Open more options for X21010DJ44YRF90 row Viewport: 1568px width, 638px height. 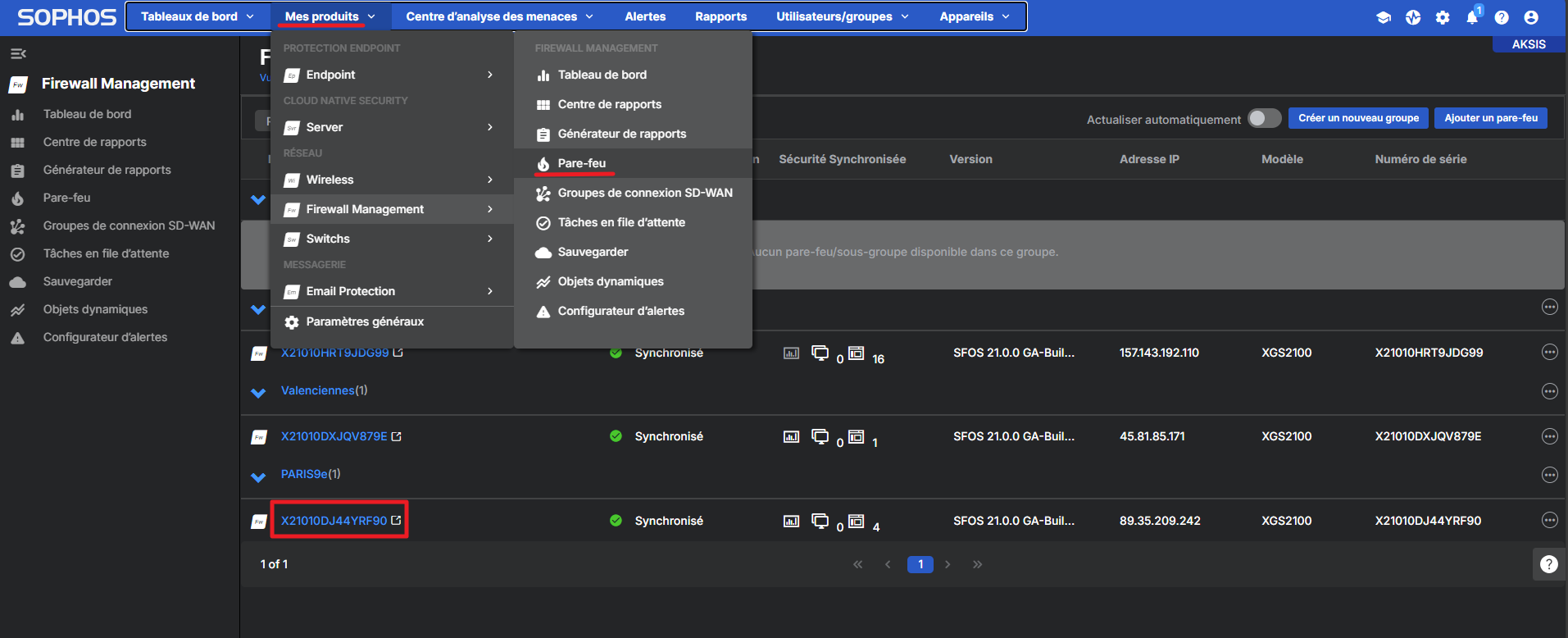[1549, 520]
